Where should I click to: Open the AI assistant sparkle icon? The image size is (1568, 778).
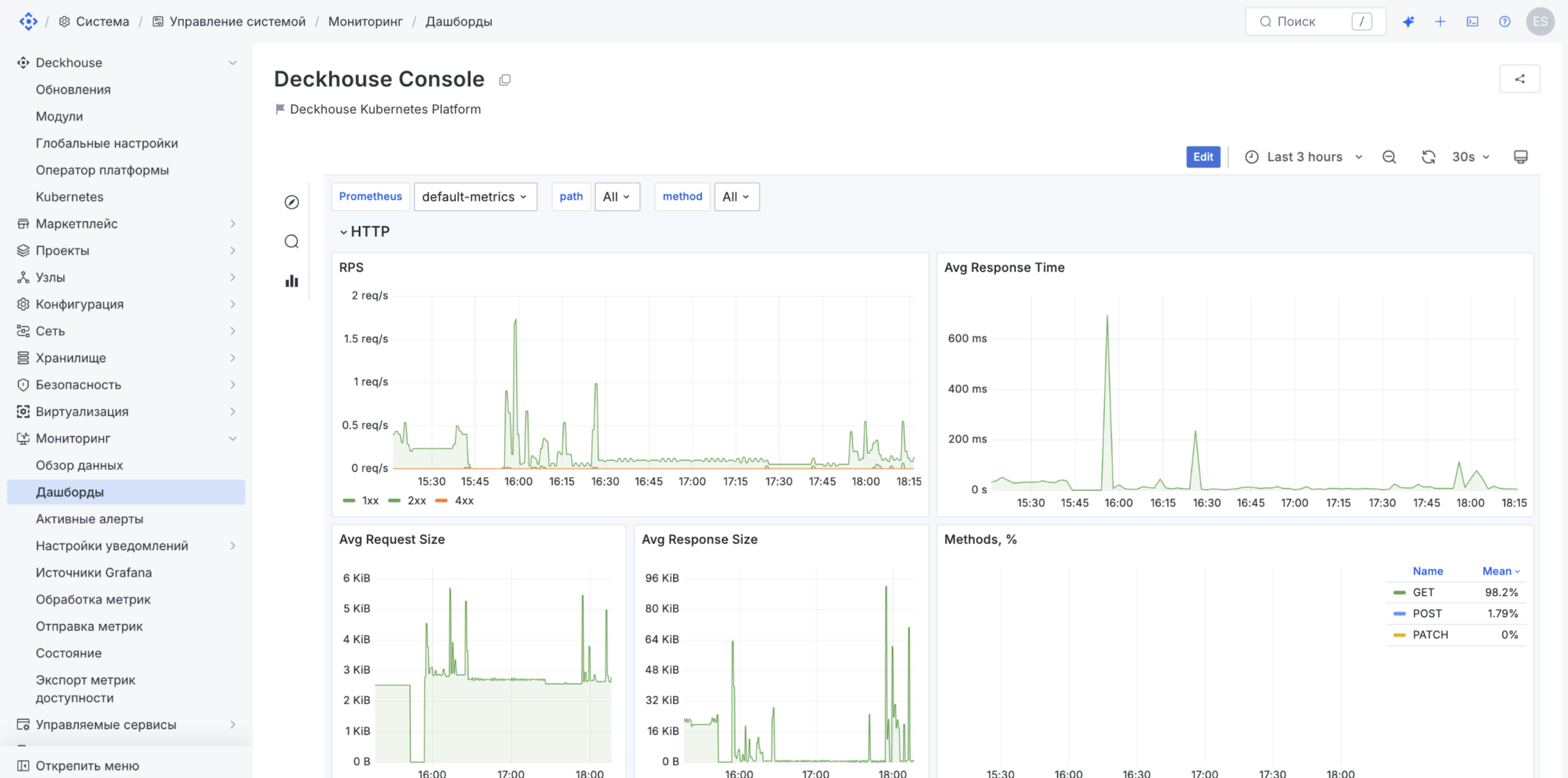click(1408, 21)
